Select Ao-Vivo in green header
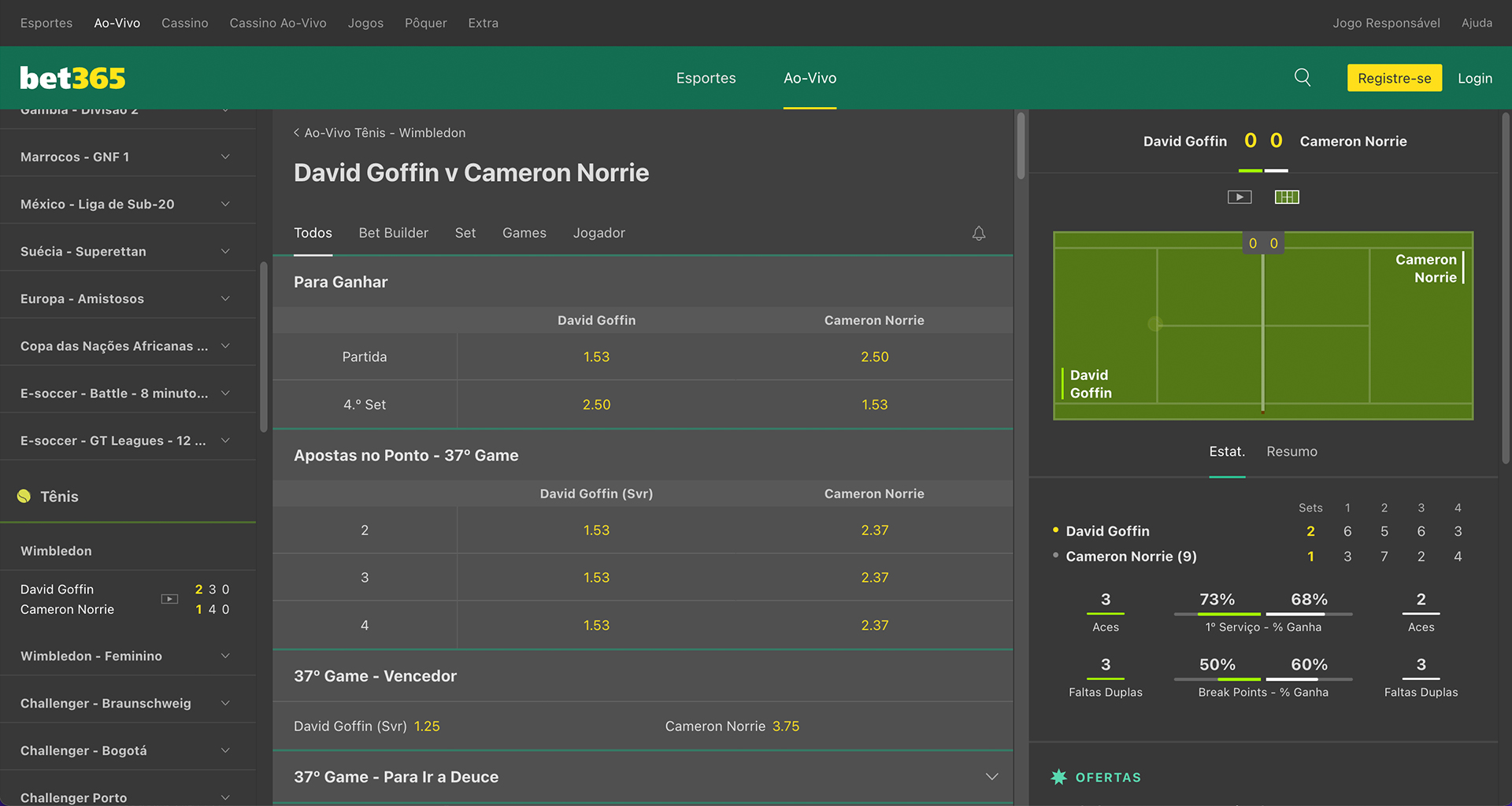1512x806 pixels. pos(810,78)
